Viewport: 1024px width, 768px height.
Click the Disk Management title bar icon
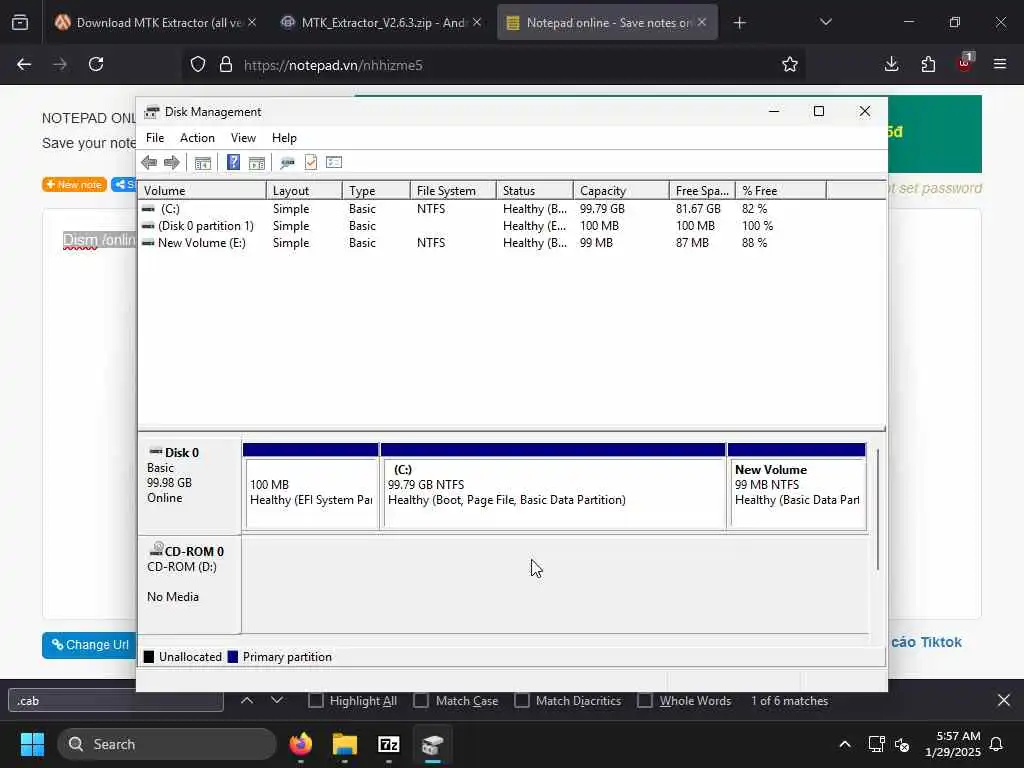(x=152, y=112)
